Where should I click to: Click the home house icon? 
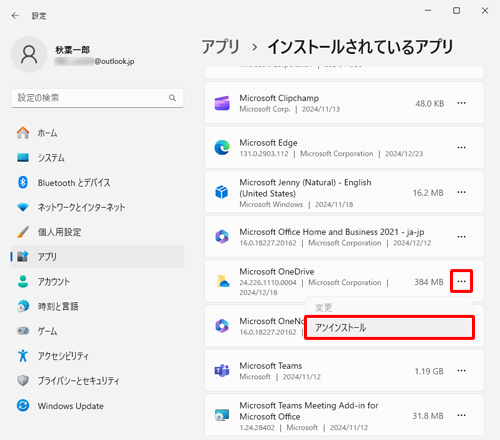23,133
